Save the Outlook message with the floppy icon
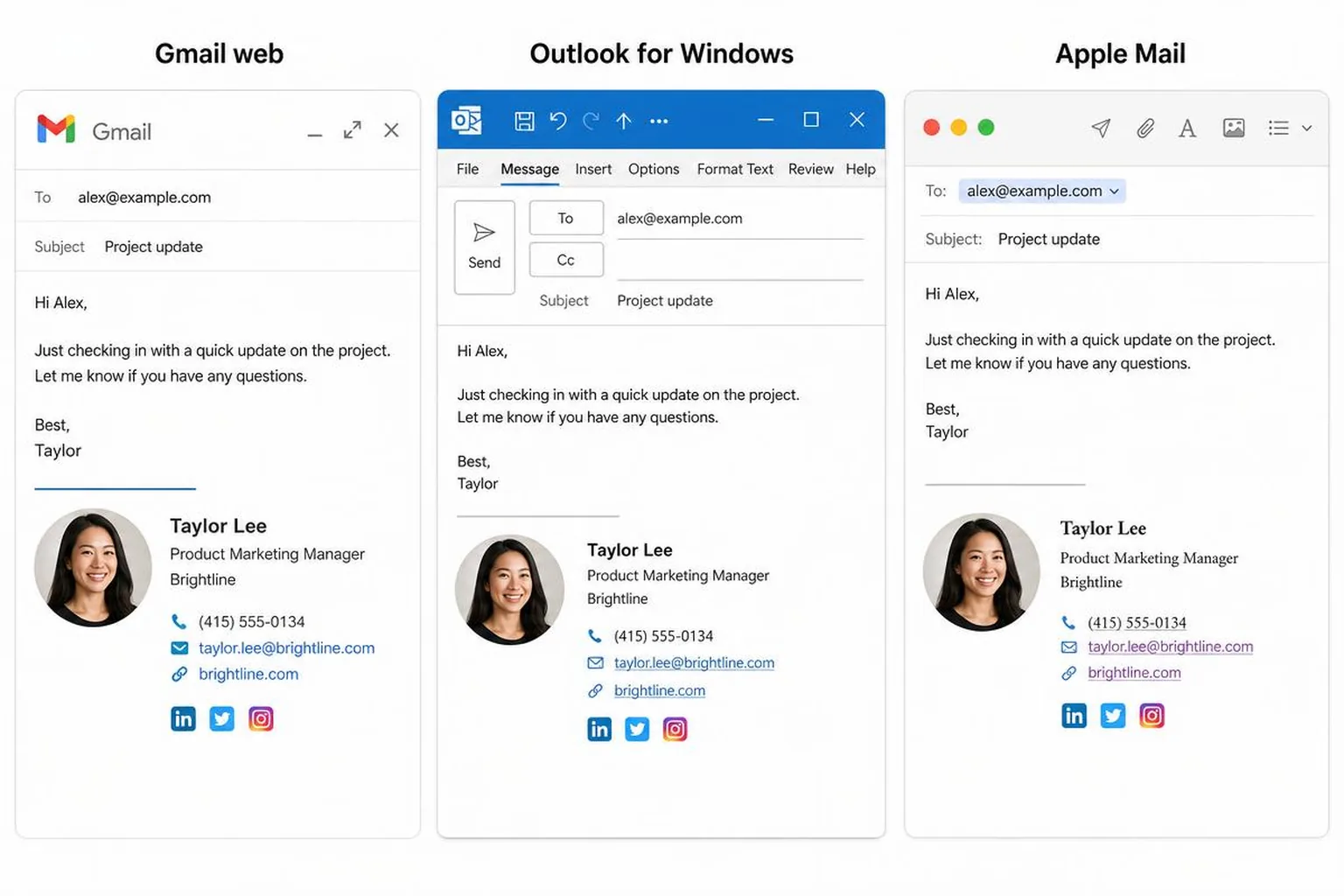Viewport: 1344px width, 896px height. (524, 121)
